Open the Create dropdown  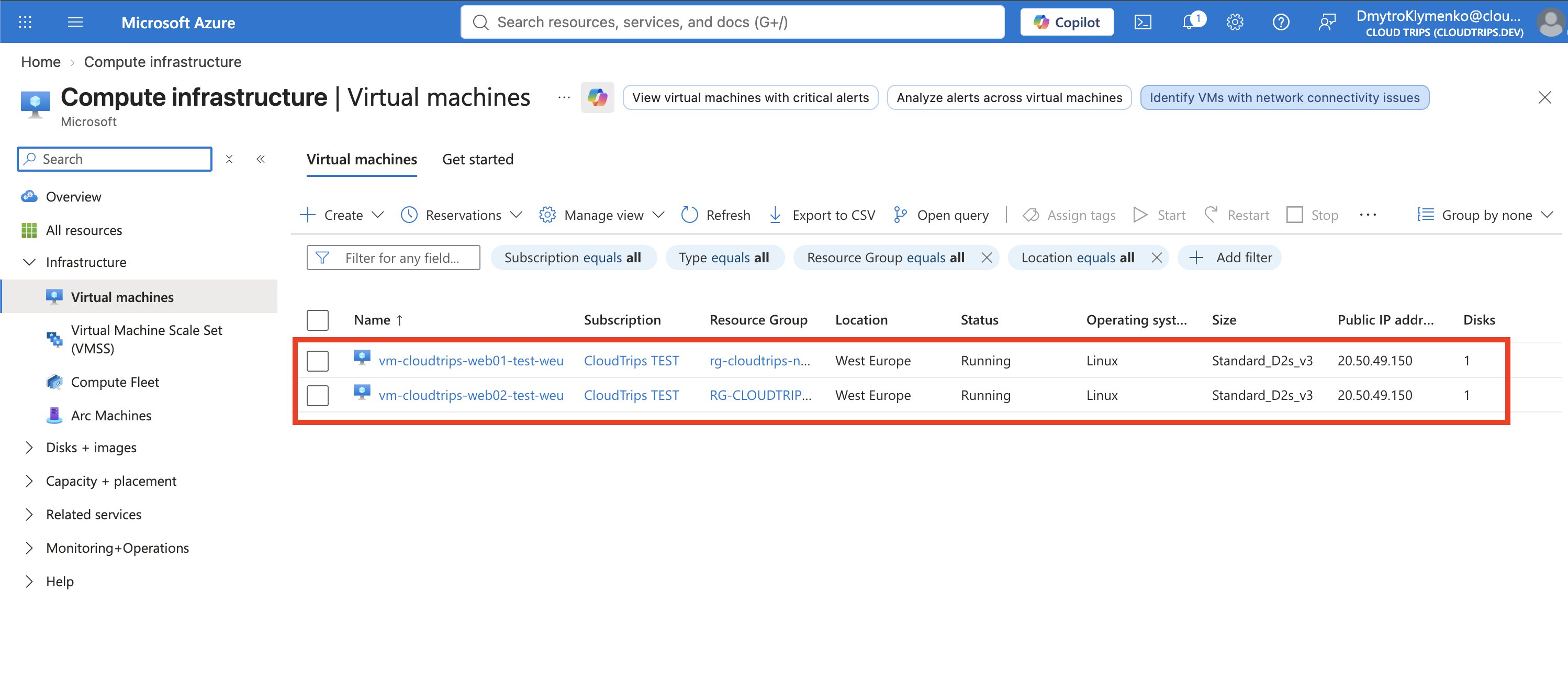342,215
